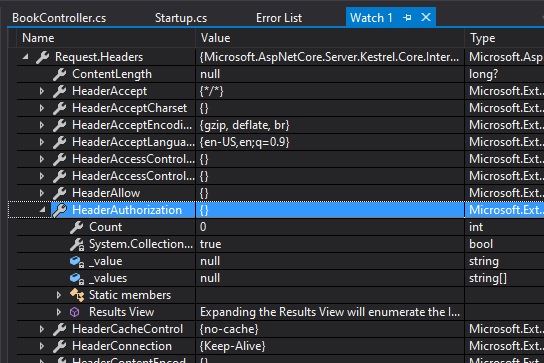Click the HeaderCacheControl wrench icon
Screen dimensions: 544x363
[x=60, y=329]
